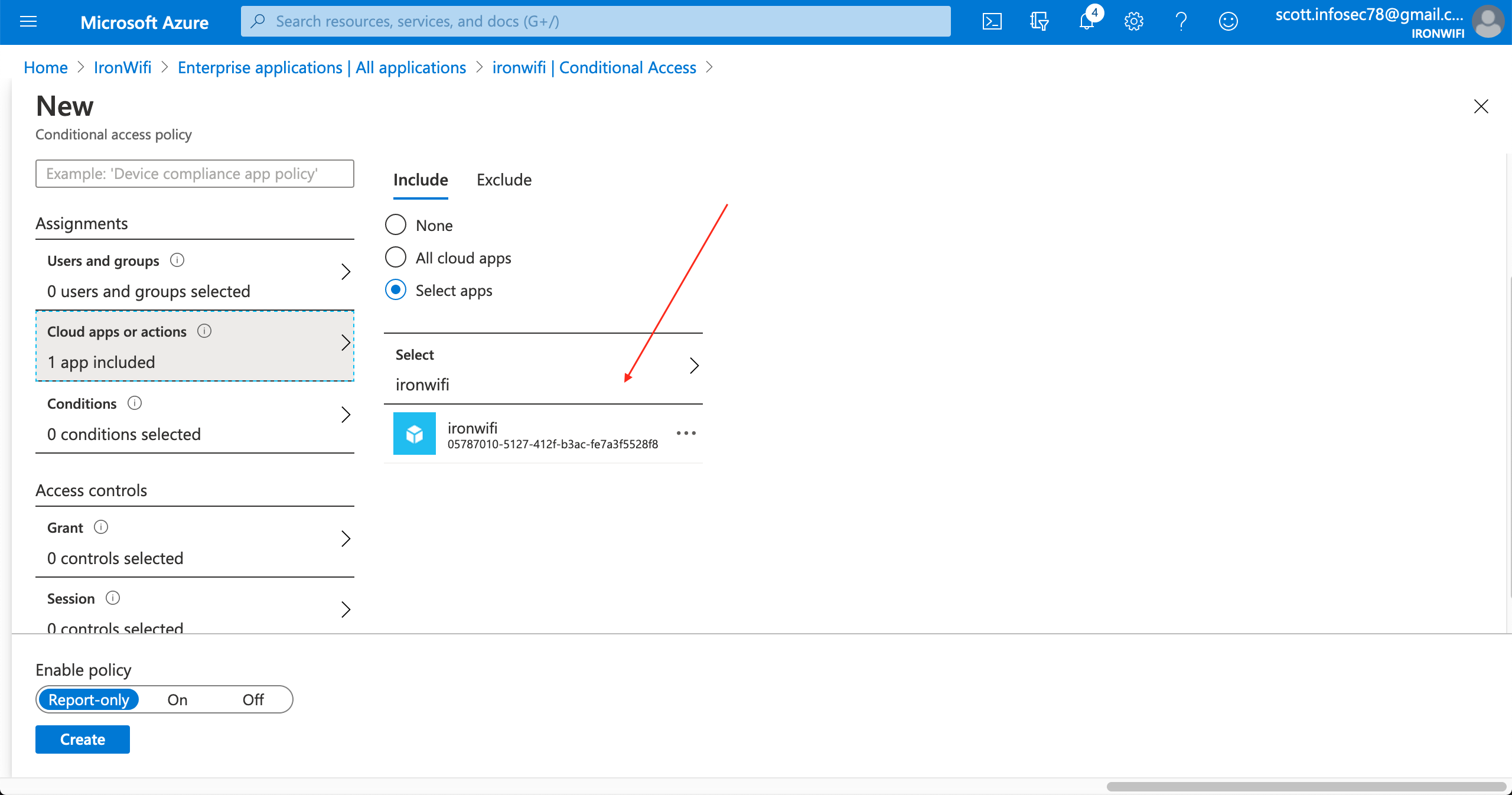Screen dimensions: 1512x795
Task: Click the help question mark icon
Action: pyautogui.click(x=1181, y=21)
